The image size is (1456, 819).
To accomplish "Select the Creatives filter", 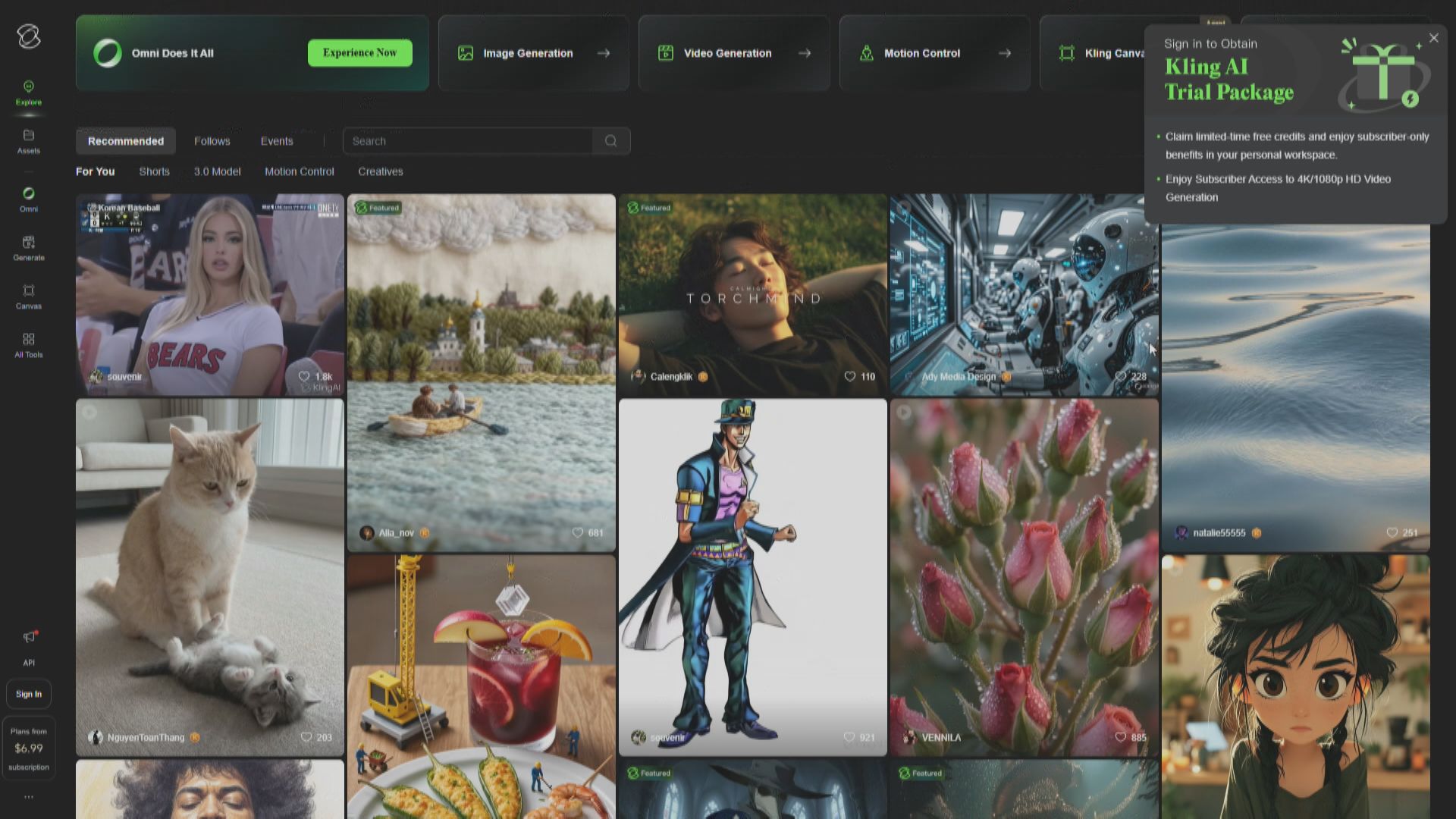I will pos(381,171).
